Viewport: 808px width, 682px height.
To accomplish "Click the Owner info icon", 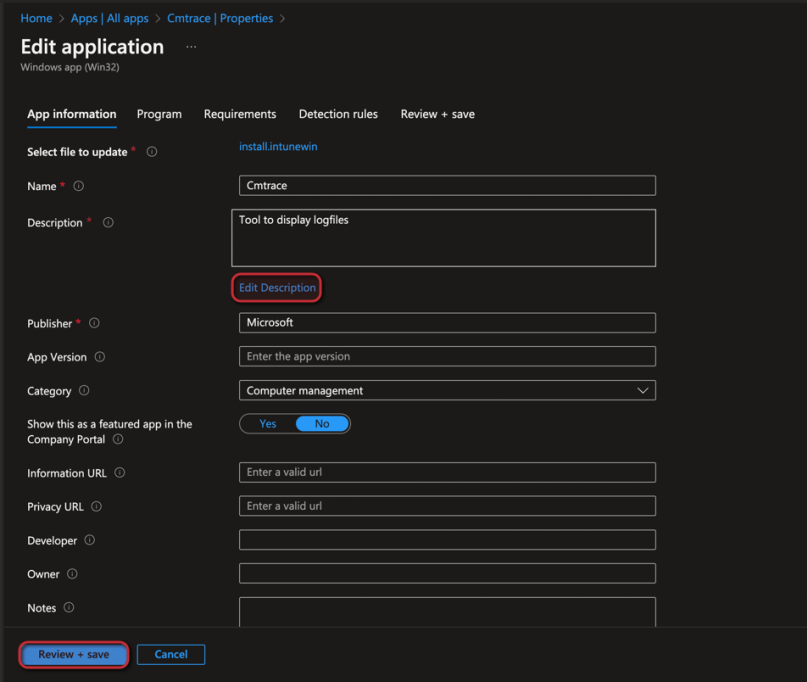I will [74, 574].
